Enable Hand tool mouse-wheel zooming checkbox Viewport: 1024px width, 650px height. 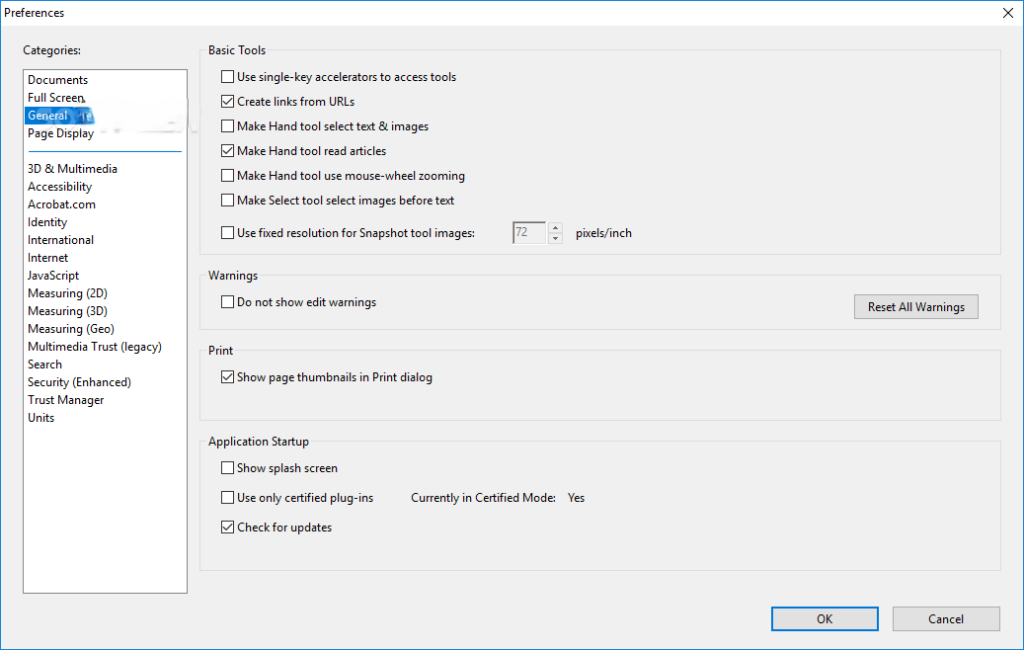[227, 176]
